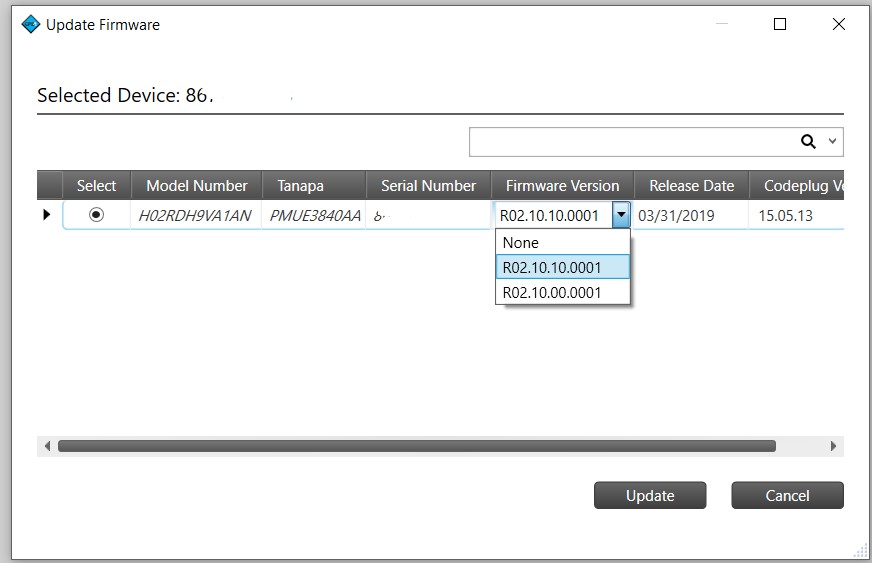Click the window resize grip
This screenshot has height=563, width=872.
tap(860, 550)
